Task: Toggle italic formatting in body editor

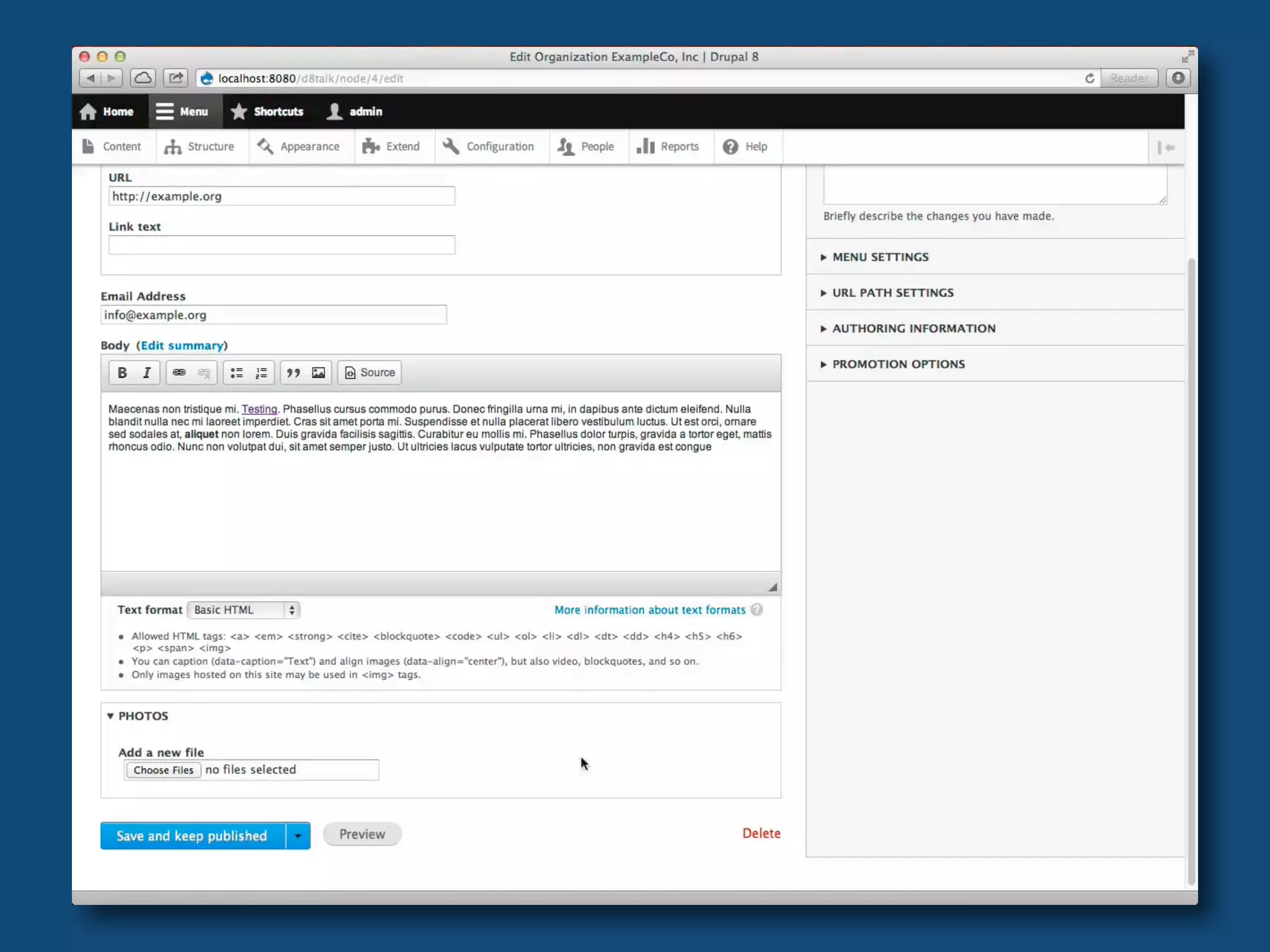Action: pos(147,372)
